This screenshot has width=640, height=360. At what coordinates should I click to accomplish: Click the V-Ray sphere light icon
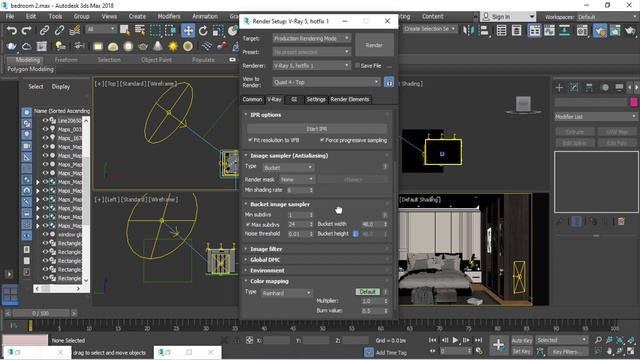coord(128,47)
